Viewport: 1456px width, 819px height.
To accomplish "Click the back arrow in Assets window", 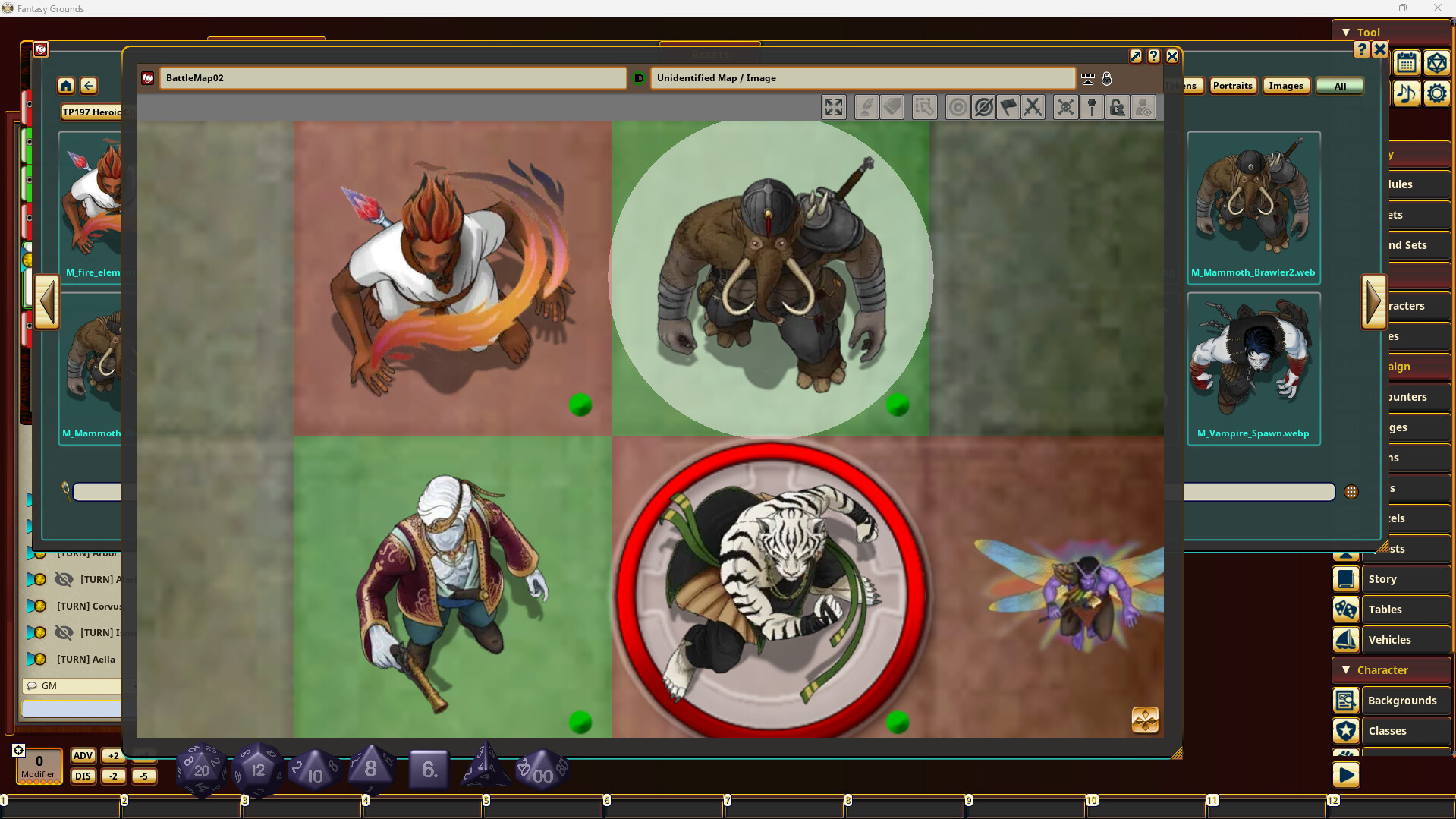I will point(89,86).
